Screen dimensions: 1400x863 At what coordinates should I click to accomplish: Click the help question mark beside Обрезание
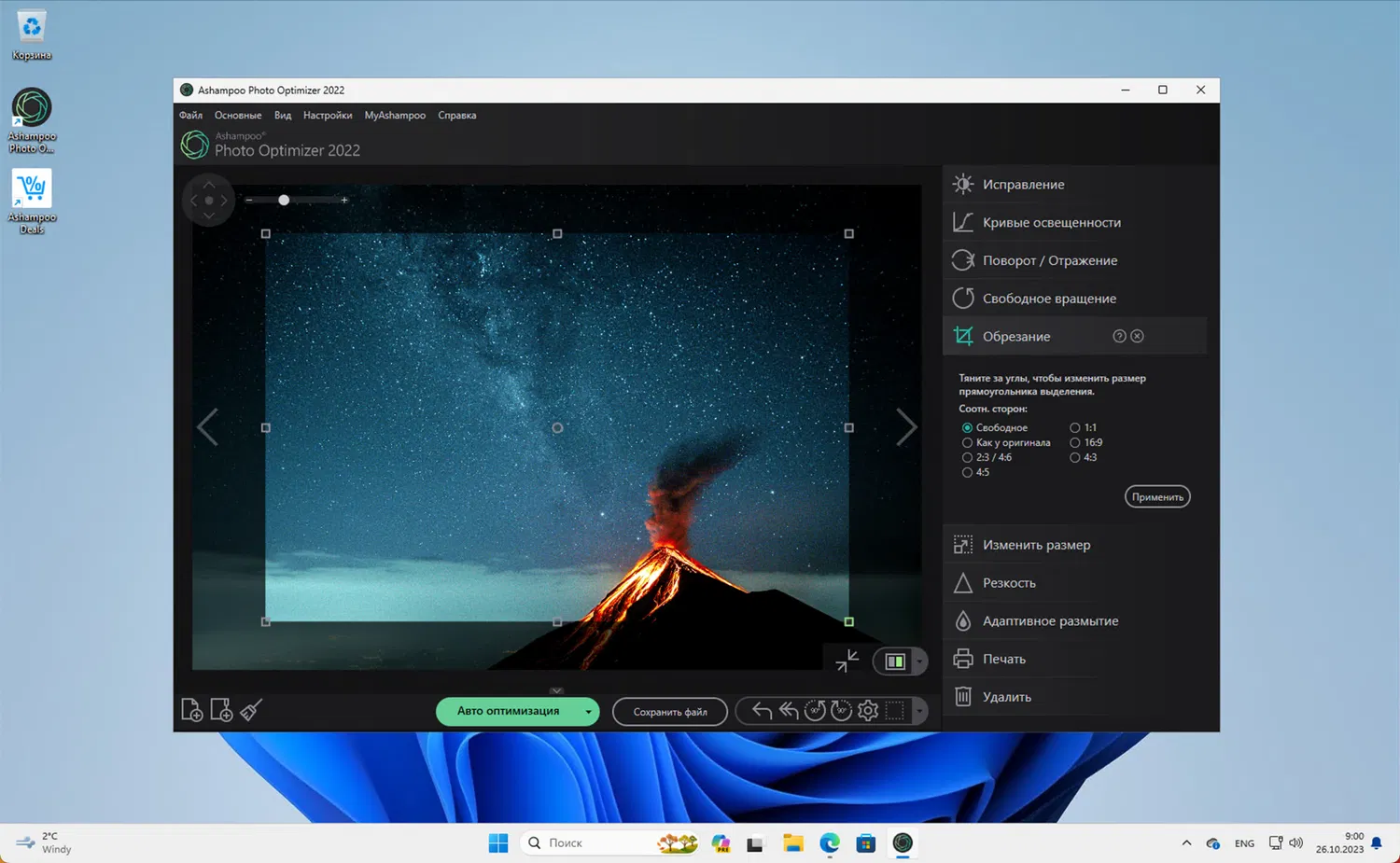click(x=1119, y=336)
